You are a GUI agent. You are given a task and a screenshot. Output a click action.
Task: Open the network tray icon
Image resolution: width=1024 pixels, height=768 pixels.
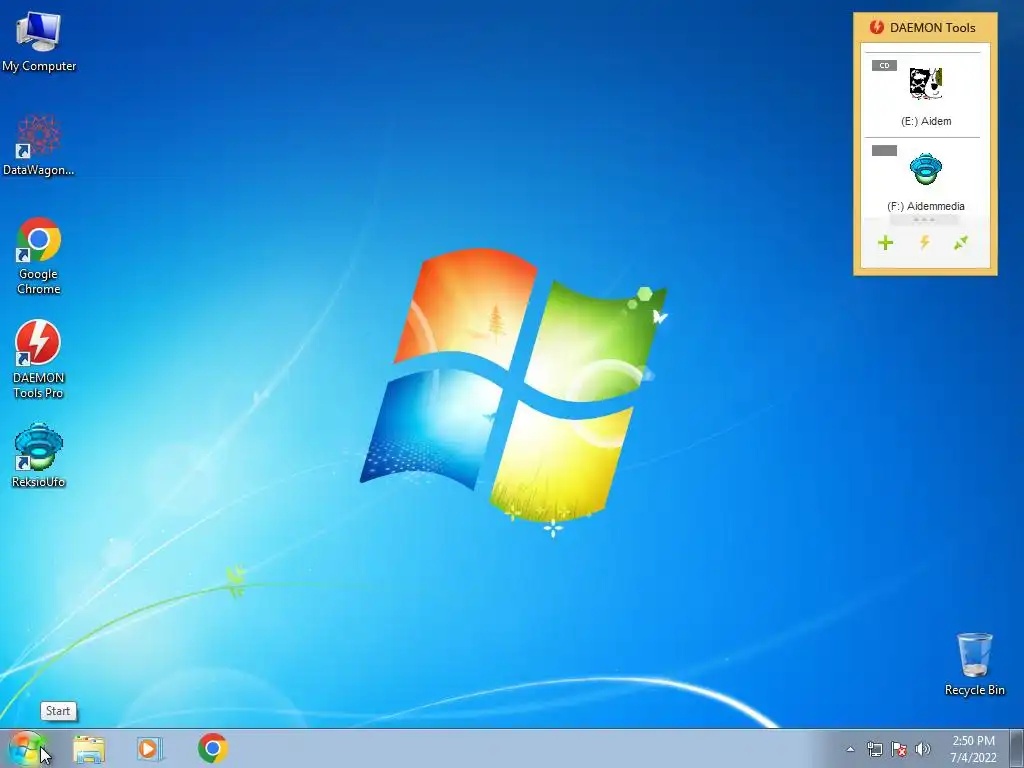pos(874,749)
